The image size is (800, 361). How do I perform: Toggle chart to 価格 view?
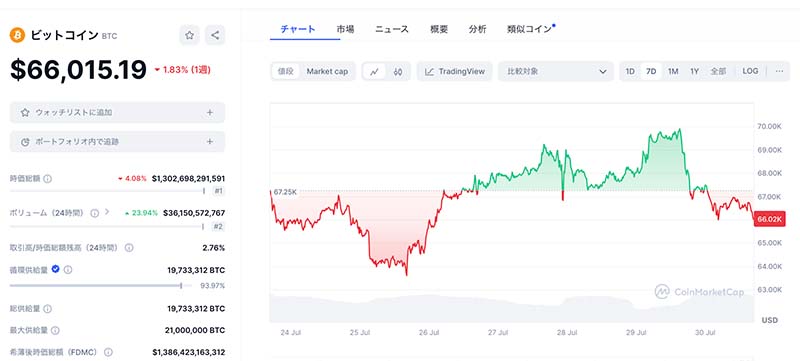pyautogui.click(x=286, y=72)
